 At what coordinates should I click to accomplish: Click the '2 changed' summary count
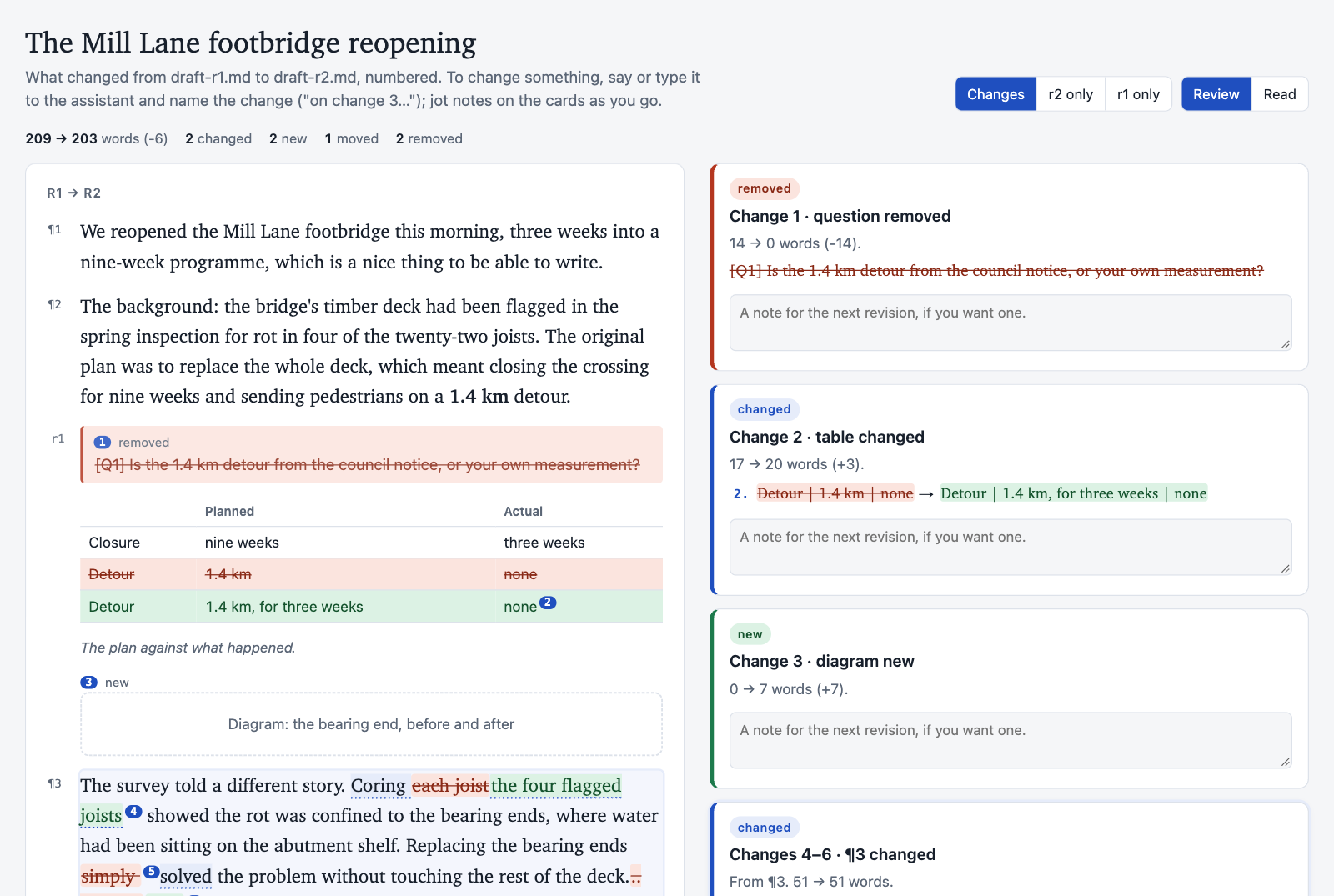pyautogui.click(x=218, y=138)
